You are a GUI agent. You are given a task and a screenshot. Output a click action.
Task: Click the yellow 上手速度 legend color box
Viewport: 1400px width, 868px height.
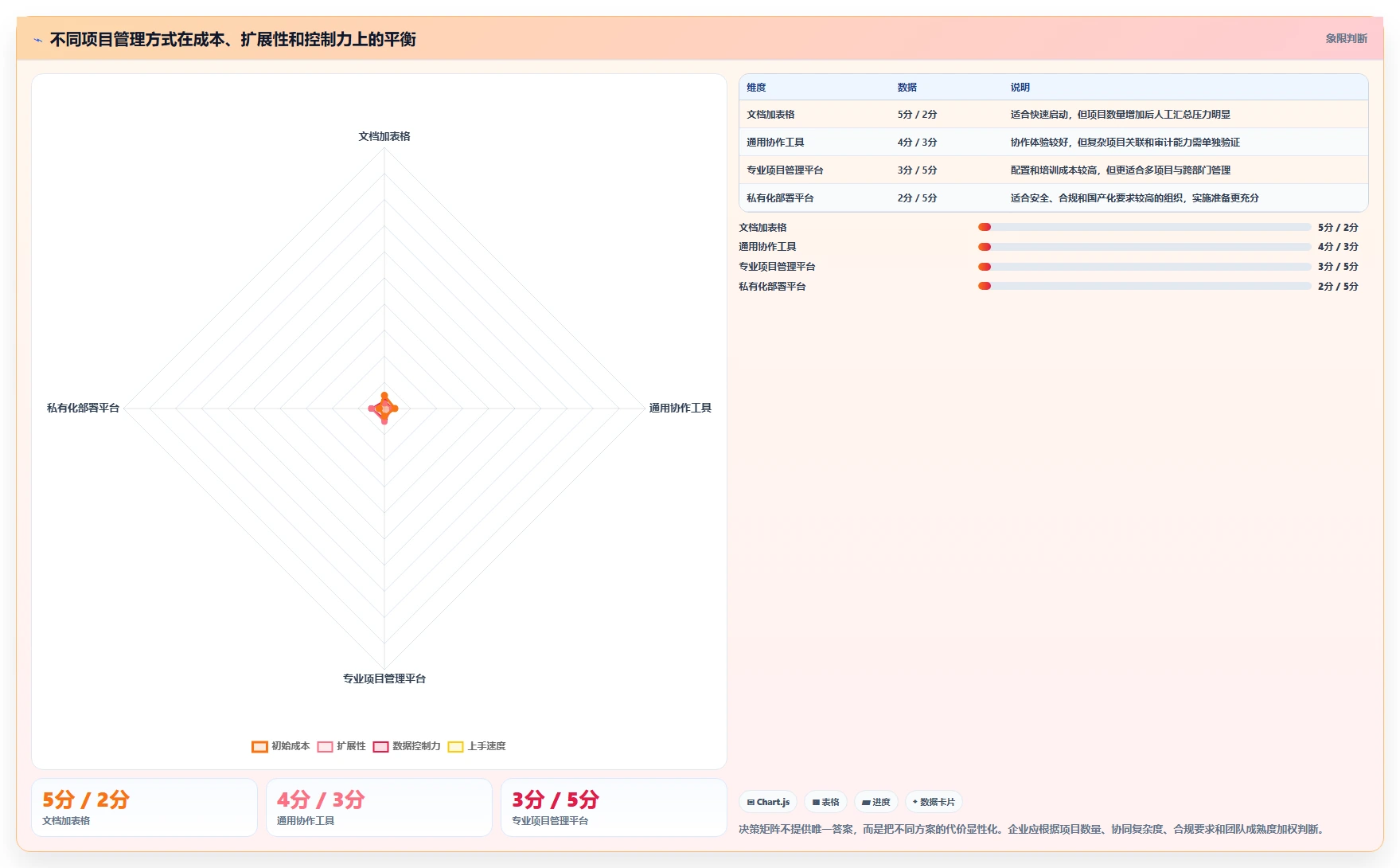click(x=456, y=747)
